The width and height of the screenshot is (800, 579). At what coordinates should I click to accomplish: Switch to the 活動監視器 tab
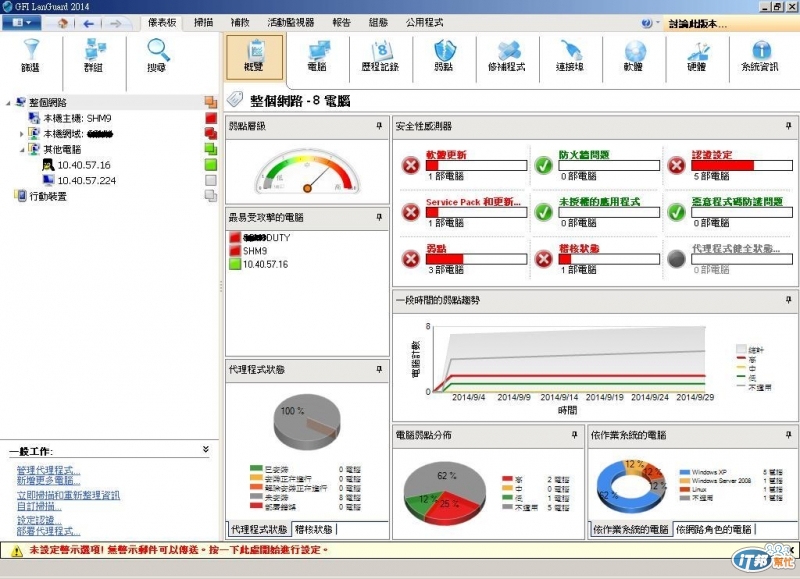(291, 22)
